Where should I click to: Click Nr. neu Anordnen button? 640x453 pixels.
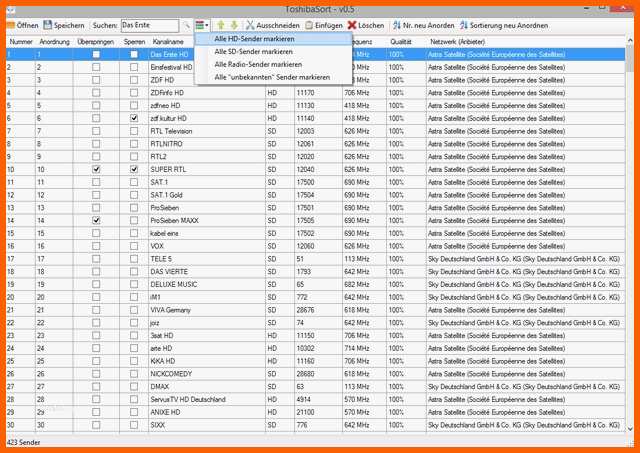423,25
